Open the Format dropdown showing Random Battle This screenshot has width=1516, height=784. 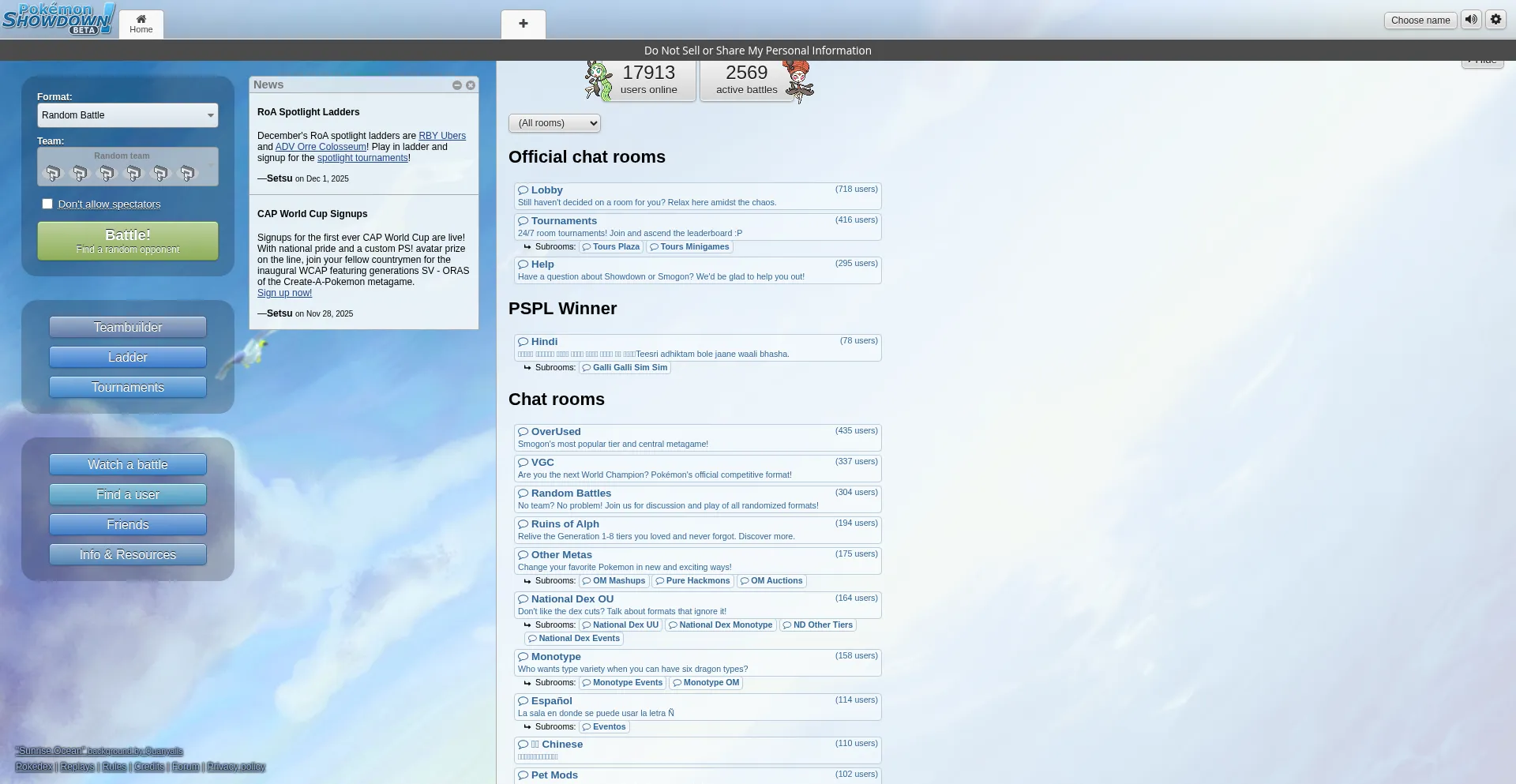[127, 115]
